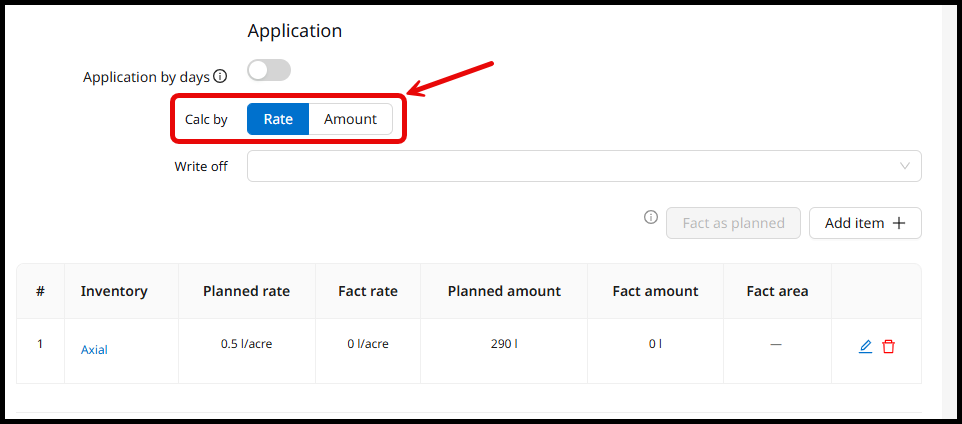Image resolution: width=962 pixels, height=424 pixels.
Task: Click info icon beside Fact as planned
Action: [651, 217]
